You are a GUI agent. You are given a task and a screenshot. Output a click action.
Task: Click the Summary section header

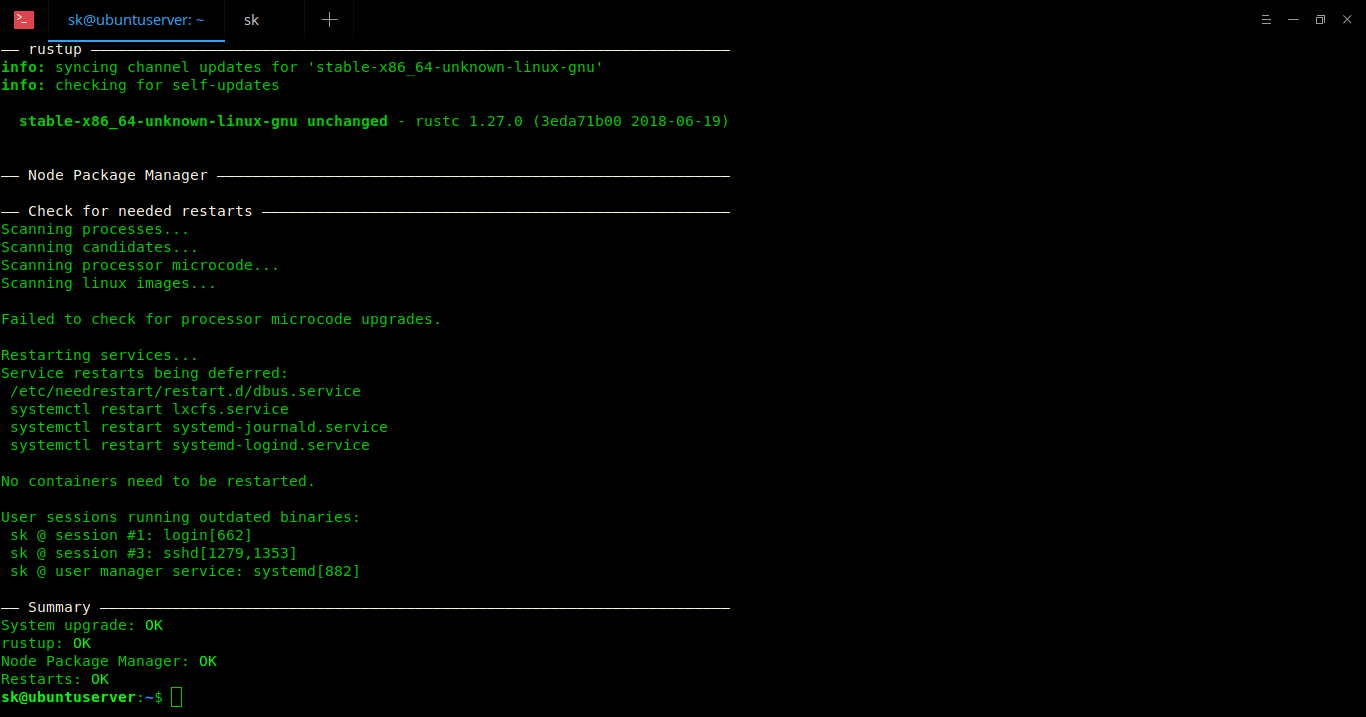(x=59, y=607)
